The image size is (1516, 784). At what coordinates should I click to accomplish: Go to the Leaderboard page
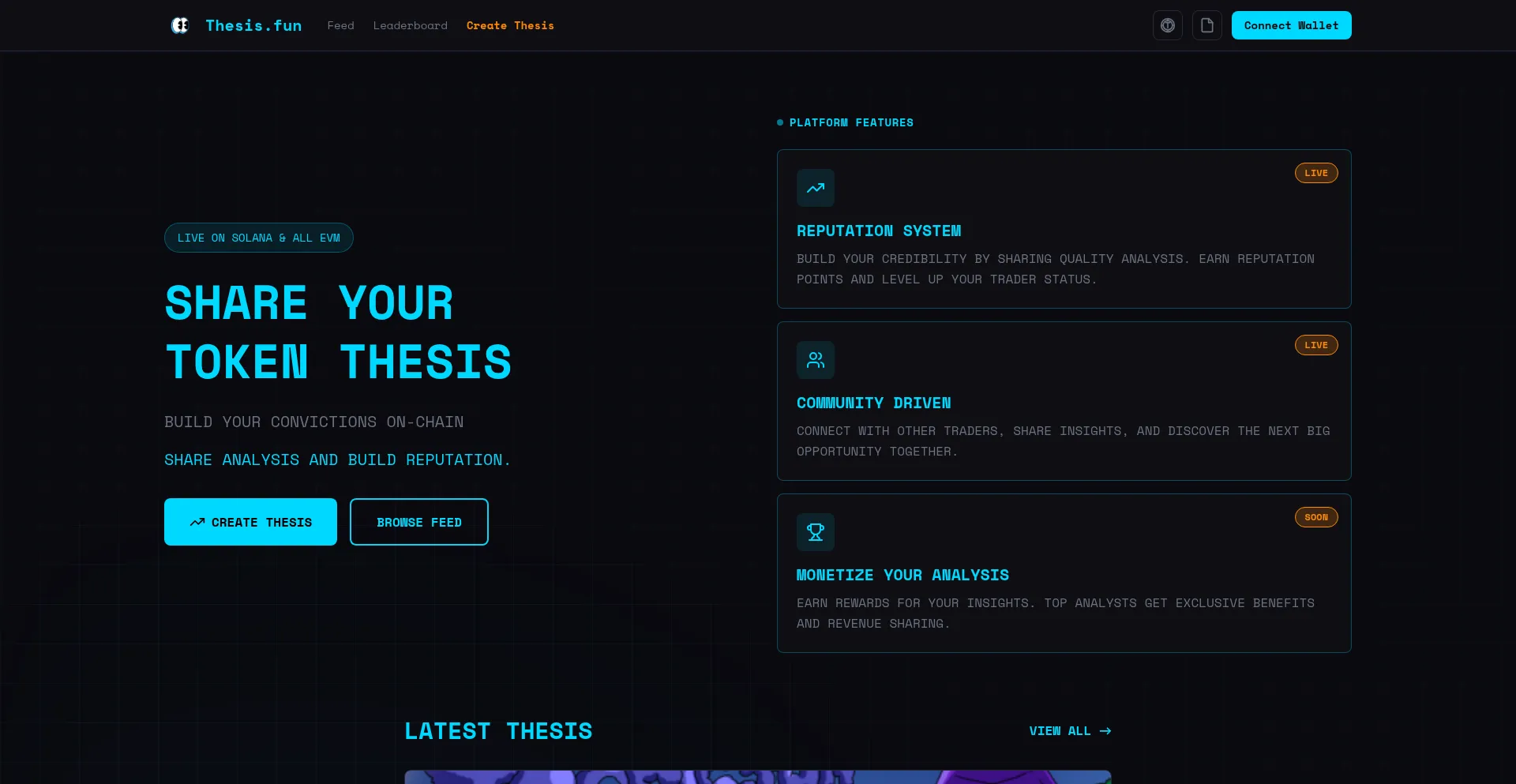[x=410, y=25]
